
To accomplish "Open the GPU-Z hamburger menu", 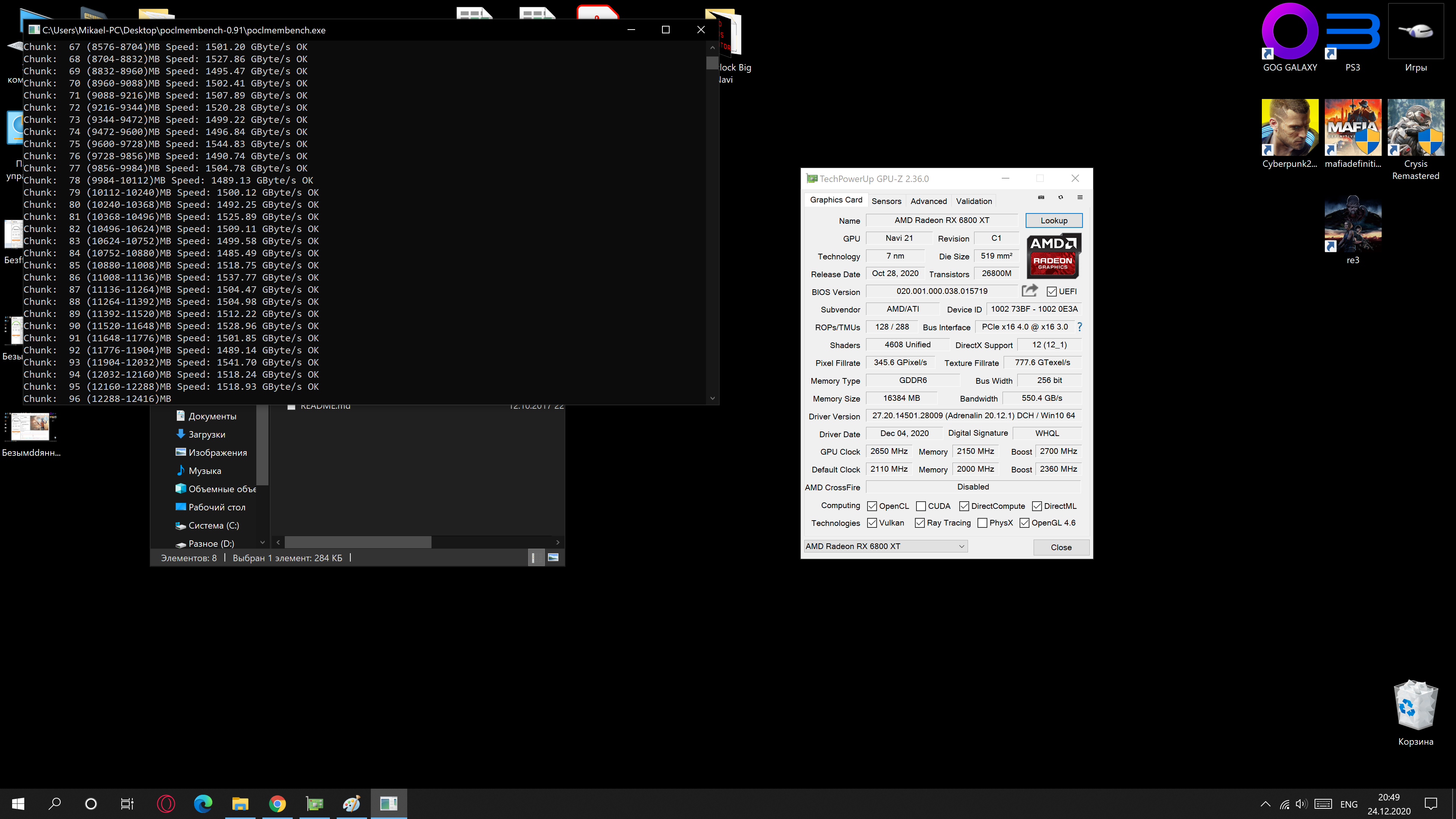I will 1079,197.
